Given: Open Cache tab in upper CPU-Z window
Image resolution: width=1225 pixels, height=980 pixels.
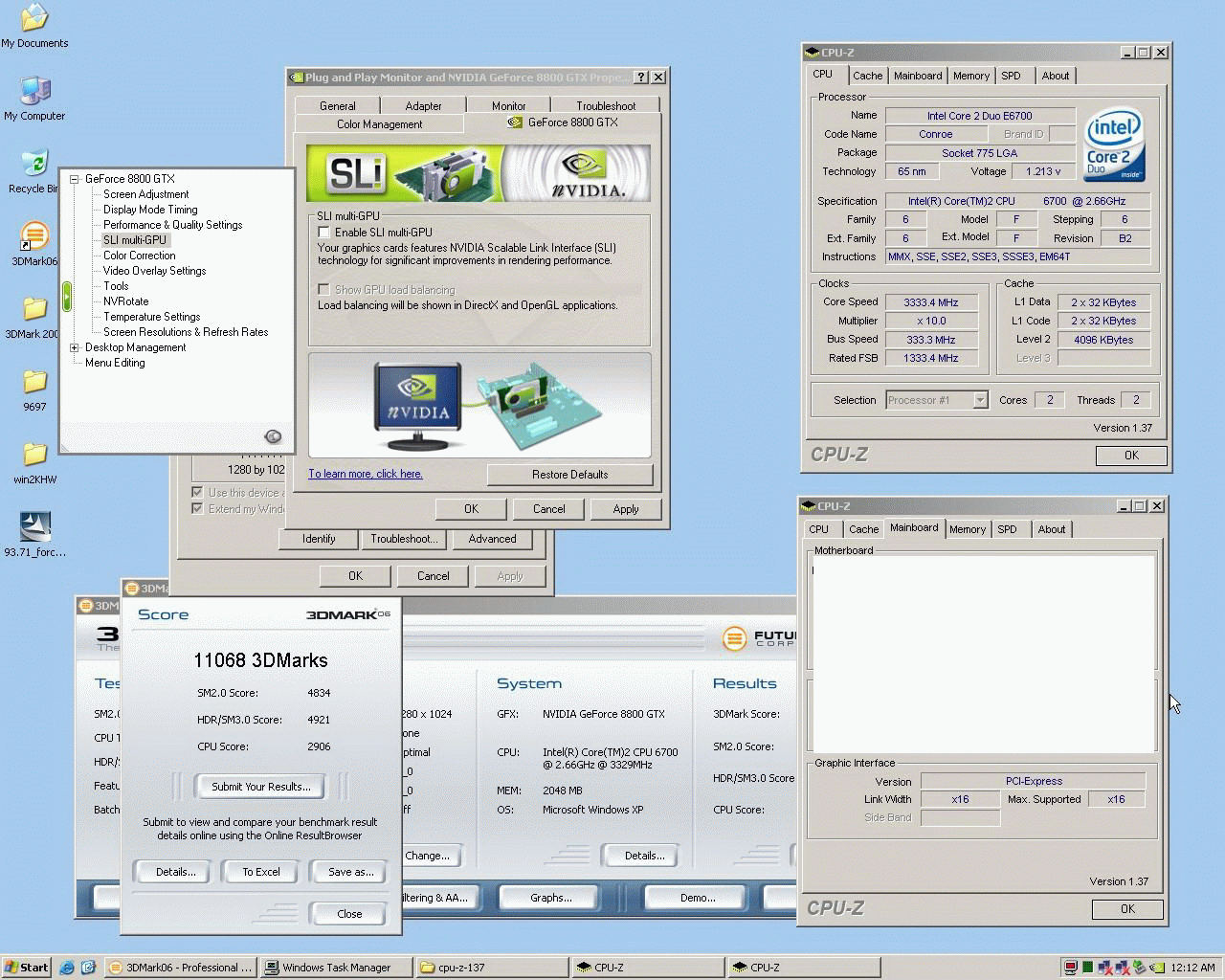Looking at the screenshot, I should pyautogui.click(x=867, y=76).
